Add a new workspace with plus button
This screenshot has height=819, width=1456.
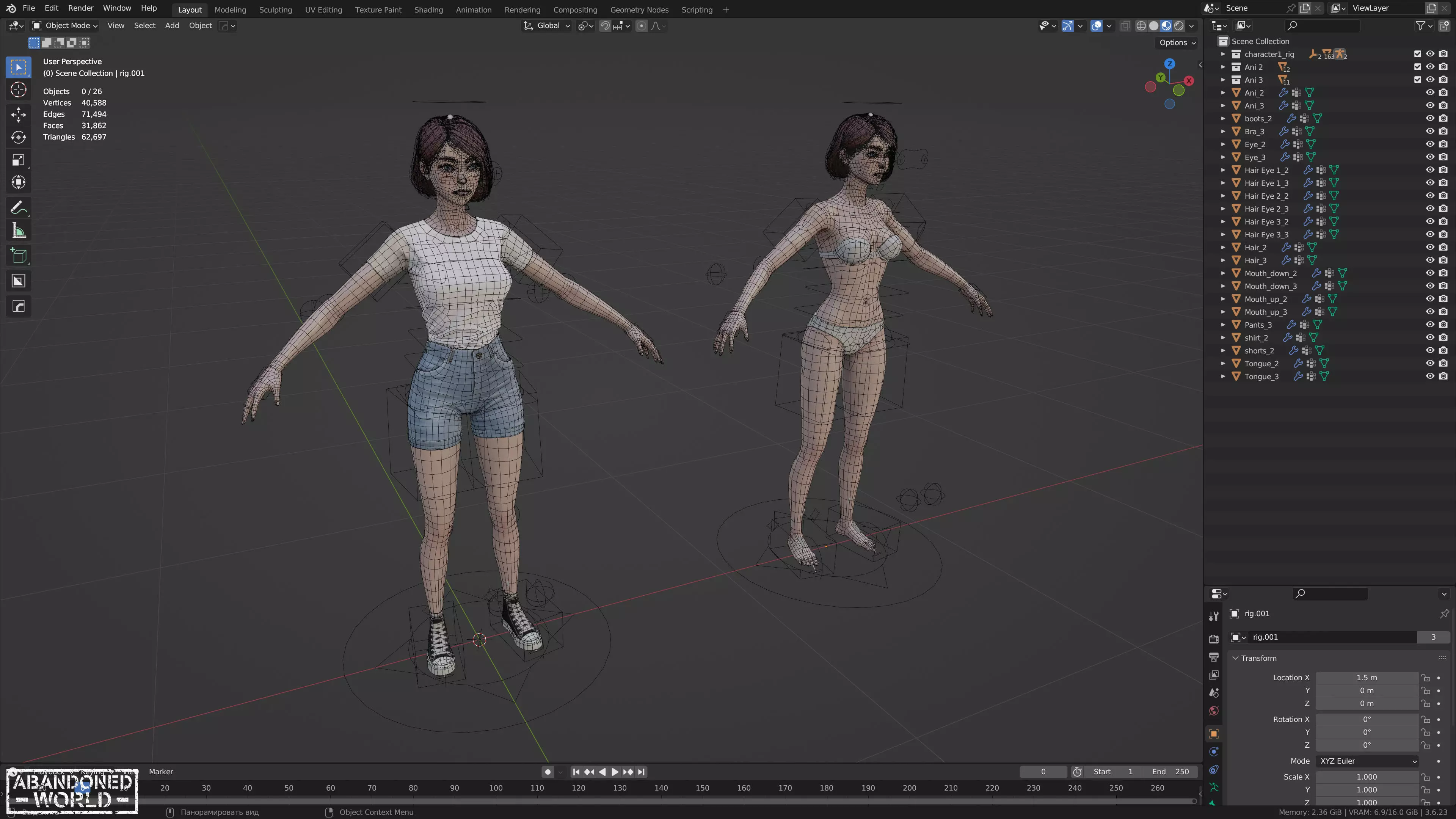click(x=726, y=9)
